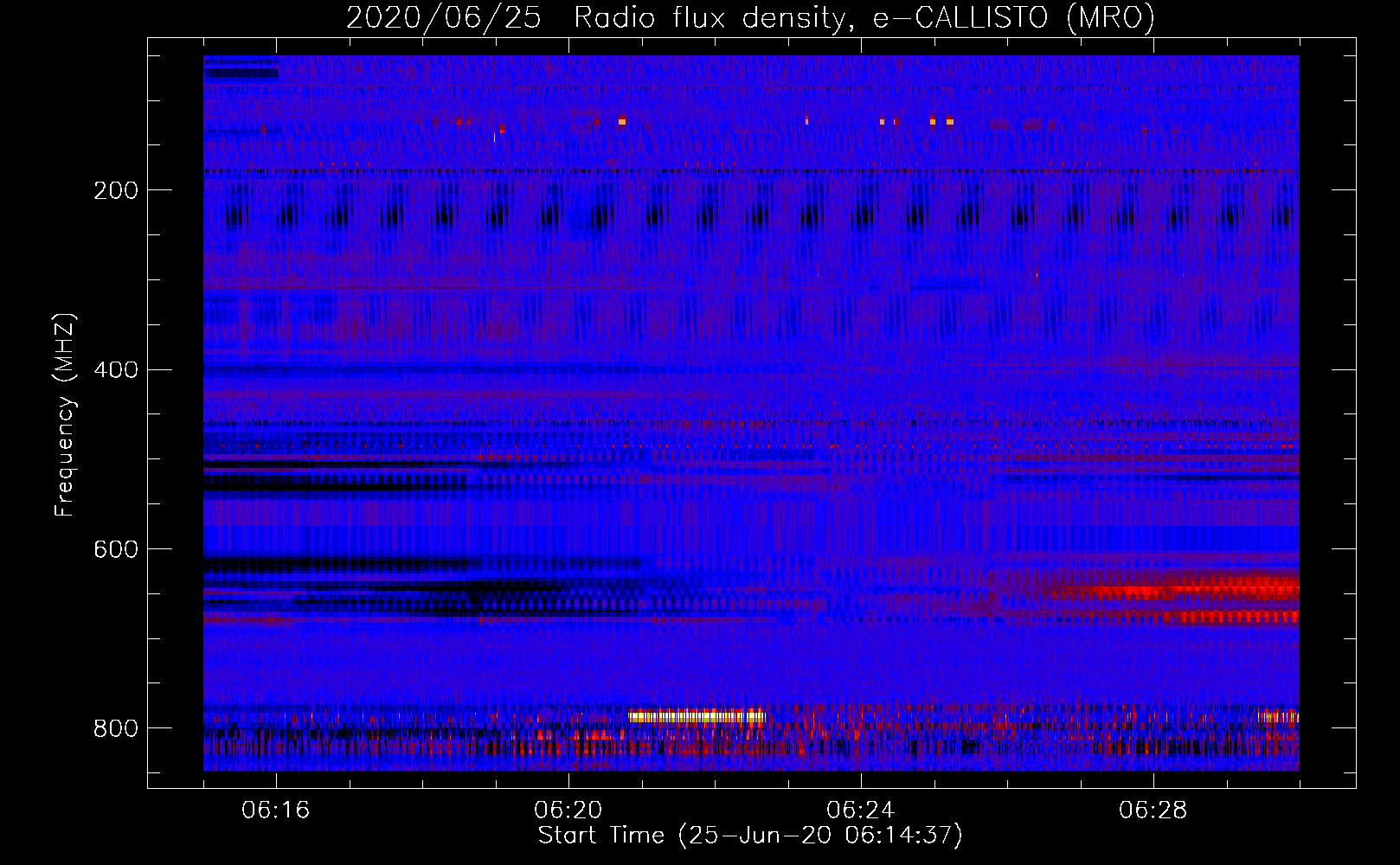Click the 'Start Time (25-Jun-20 06:14:37)' label
The width and height of the screenshot is (1400, 865).
750,836
